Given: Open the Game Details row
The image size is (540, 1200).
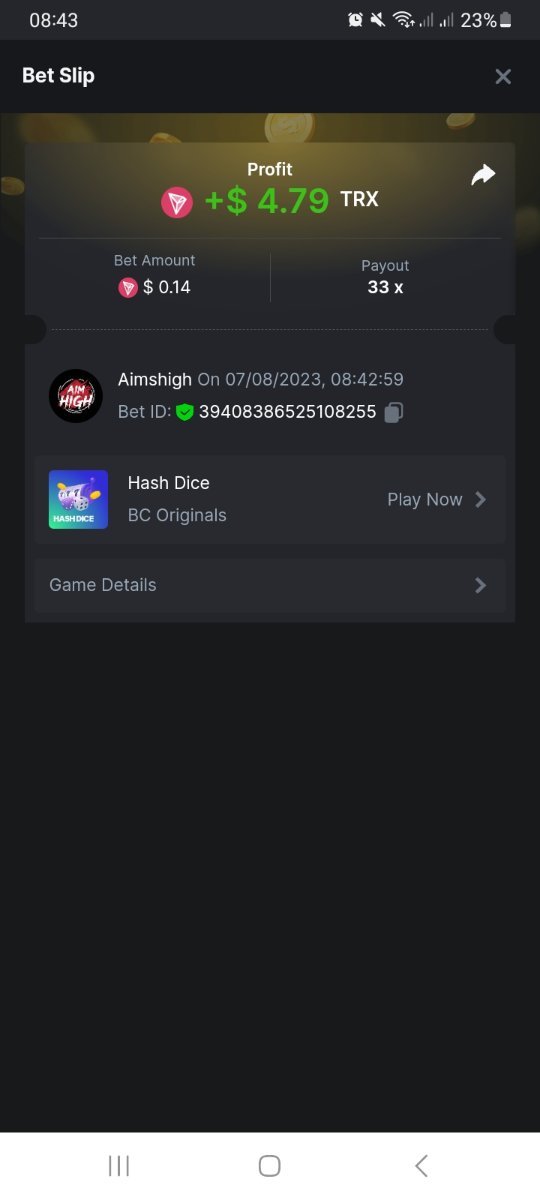Looking at the screenshot, I should click(270, 585).
